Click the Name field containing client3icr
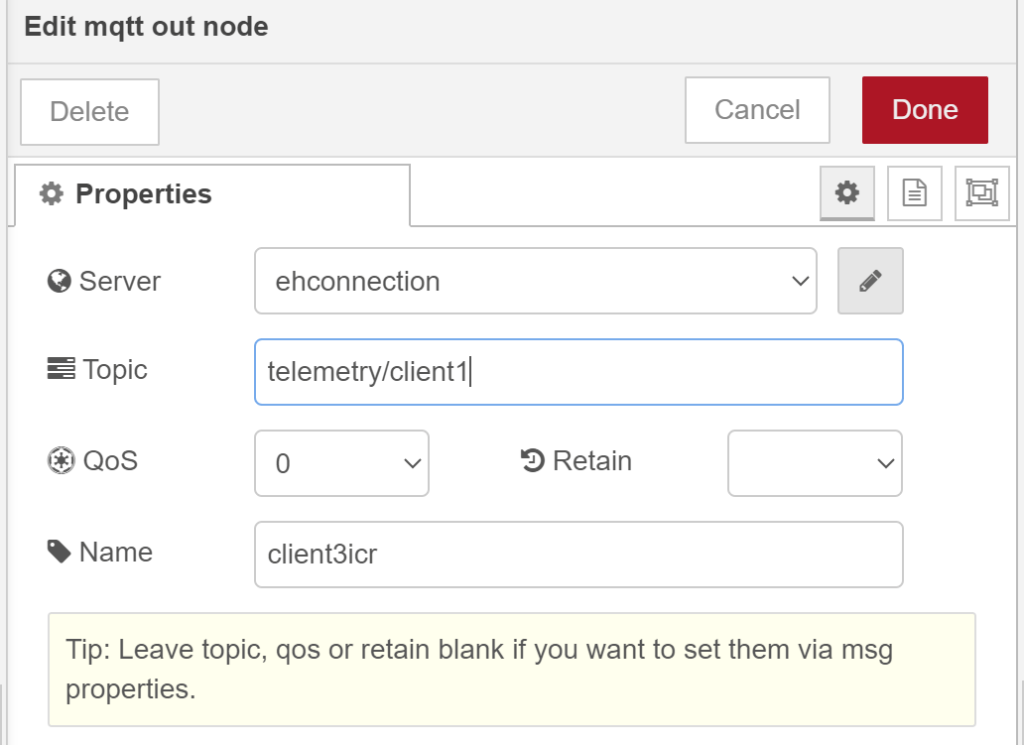 (x=578, y=554)
